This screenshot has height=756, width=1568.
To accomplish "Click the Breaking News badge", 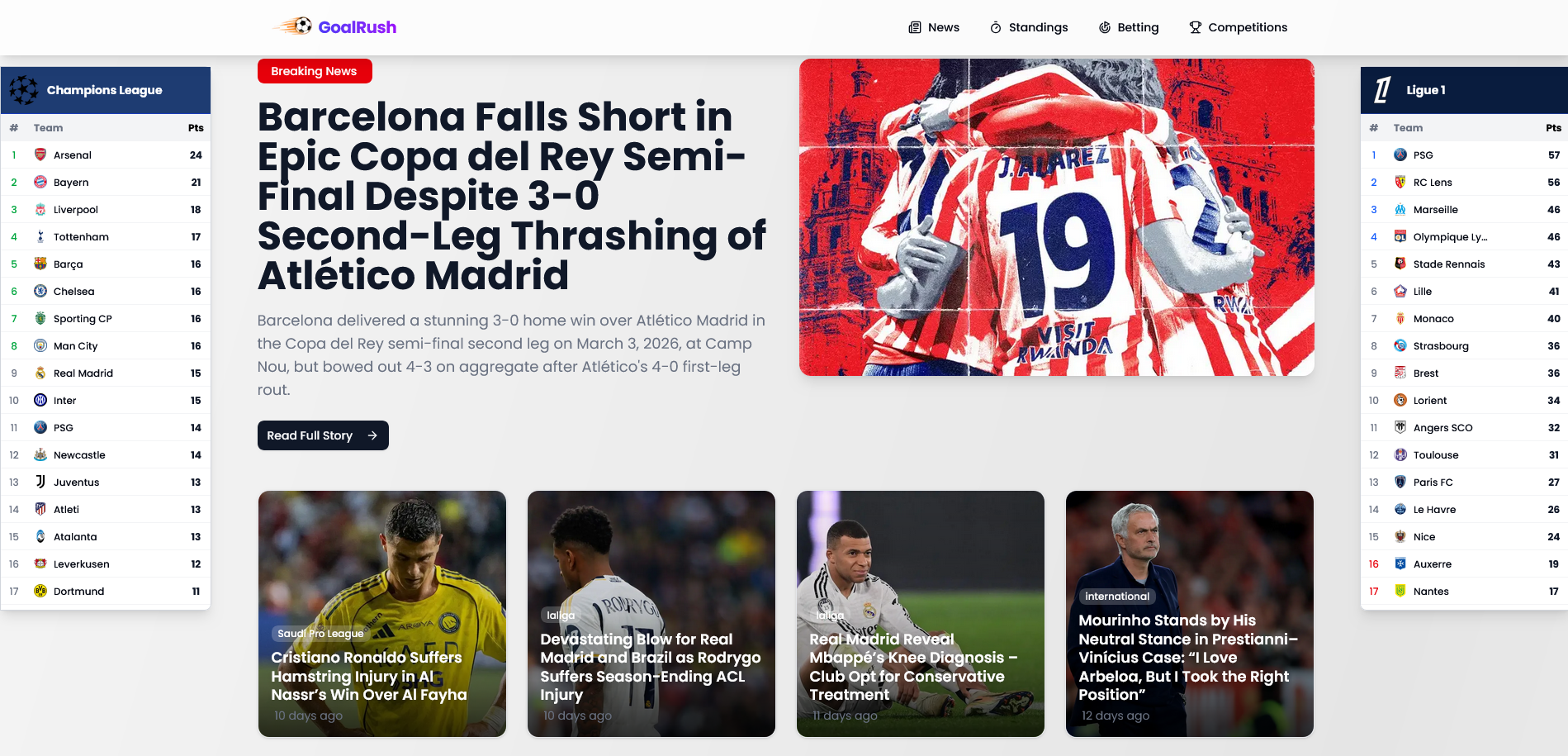I will (315, 71).
